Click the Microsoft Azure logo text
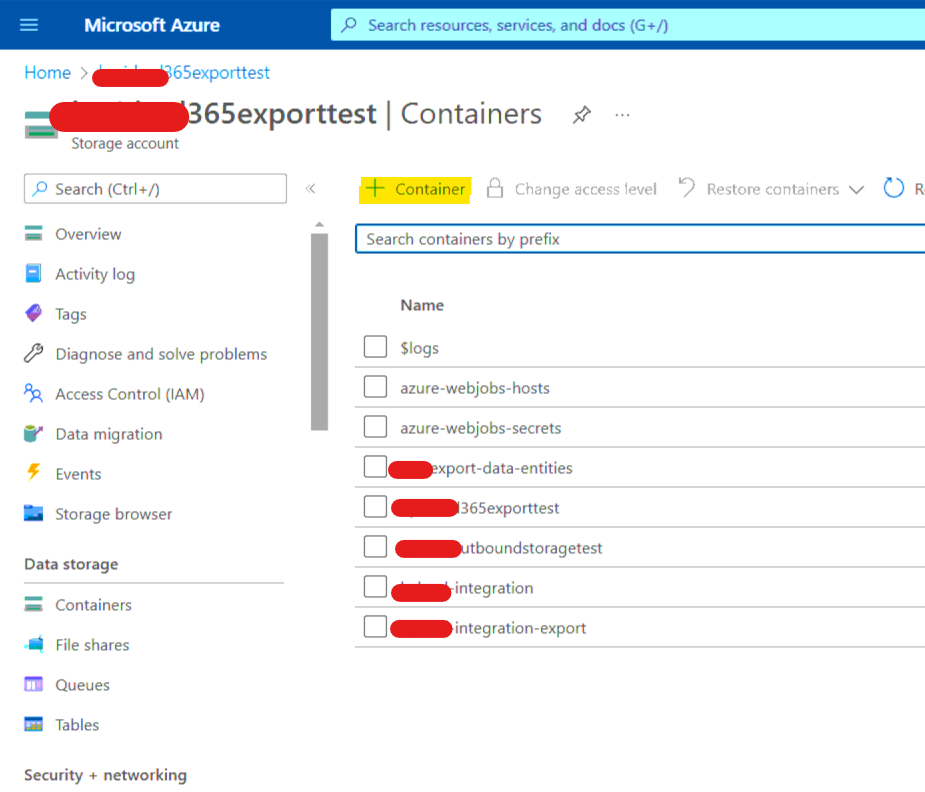Screen dimensions: 925x792 click(x=152, y=25)
